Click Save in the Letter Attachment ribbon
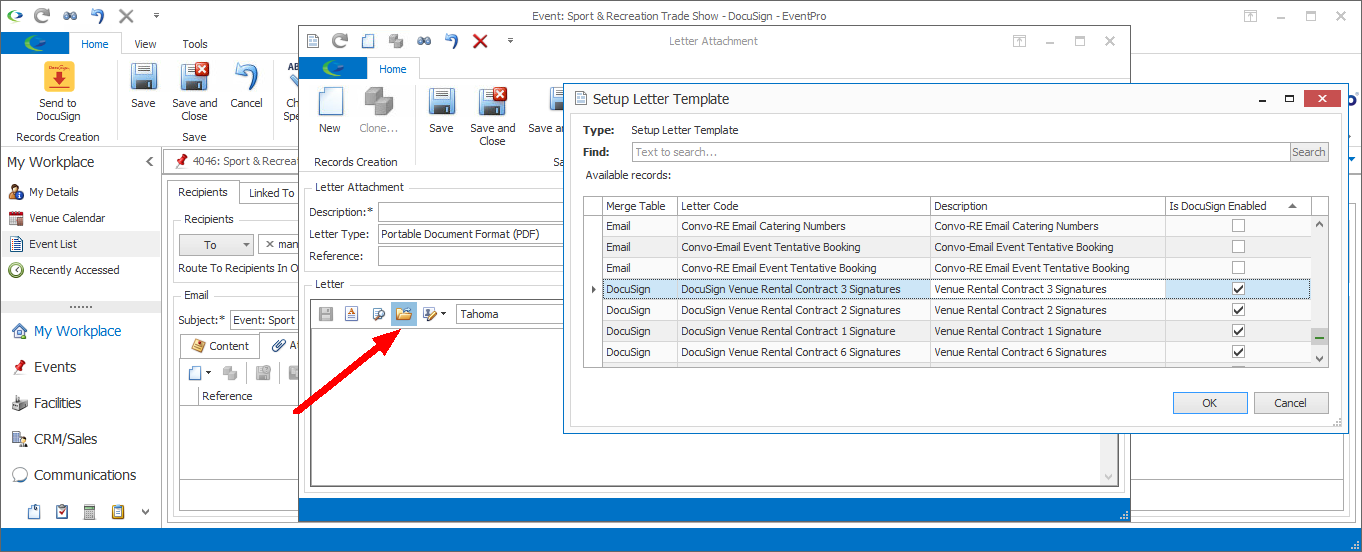Screen dimensions: 1362x552 pyautogui.click(x=441, y=110)
